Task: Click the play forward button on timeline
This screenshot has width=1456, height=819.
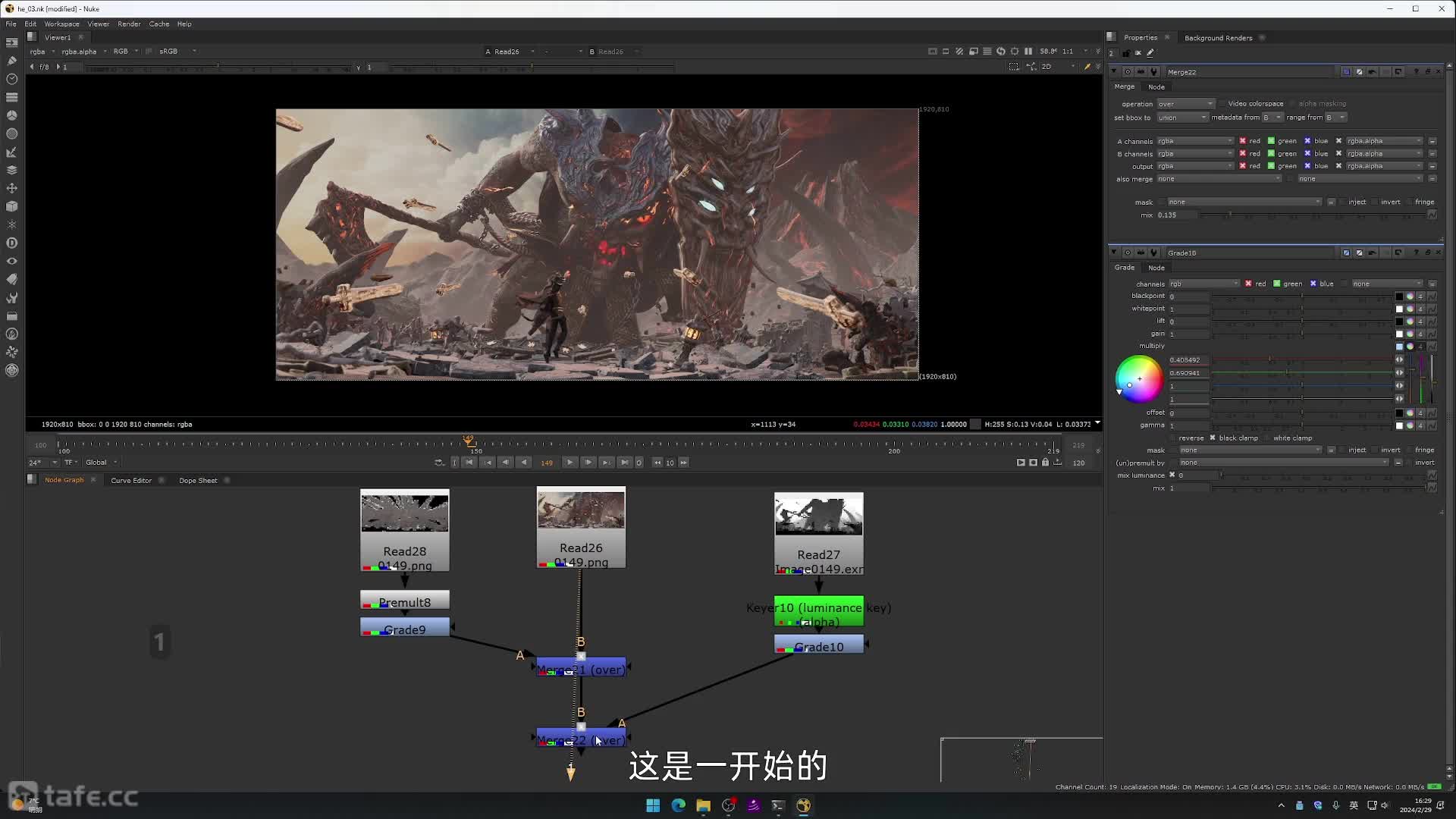Action: [x=570, y=463]
